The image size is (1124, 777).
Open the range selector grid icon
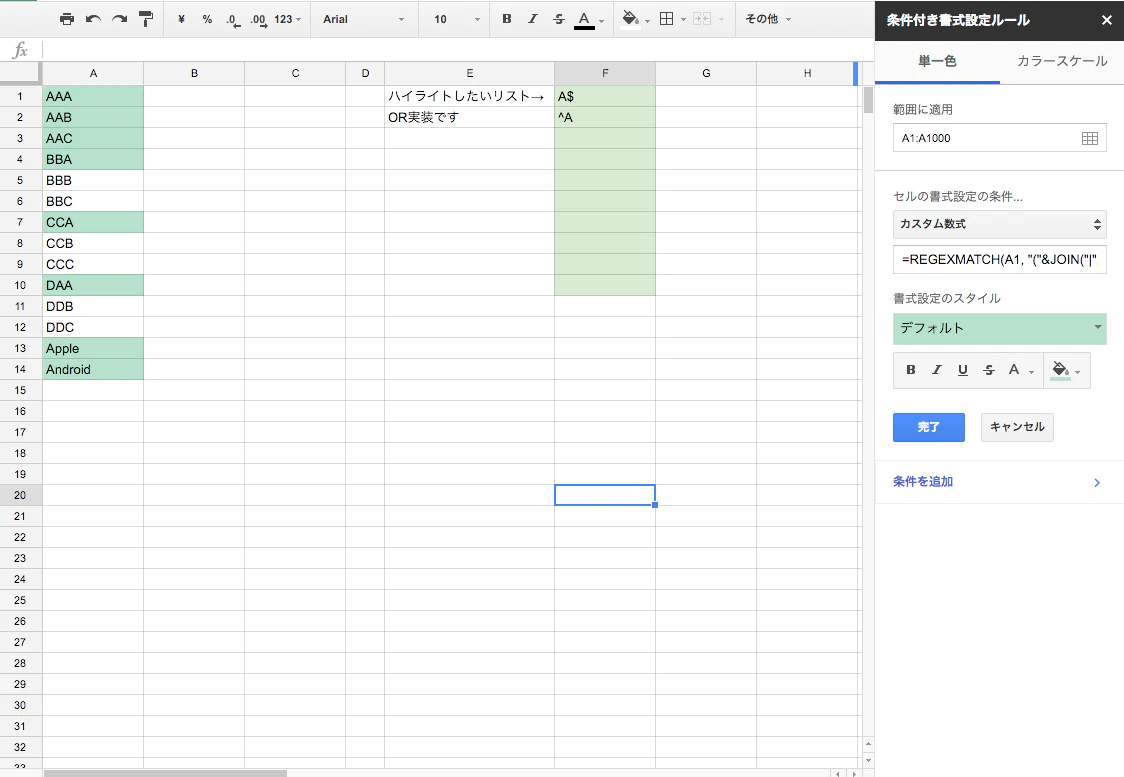(1090, 138)
